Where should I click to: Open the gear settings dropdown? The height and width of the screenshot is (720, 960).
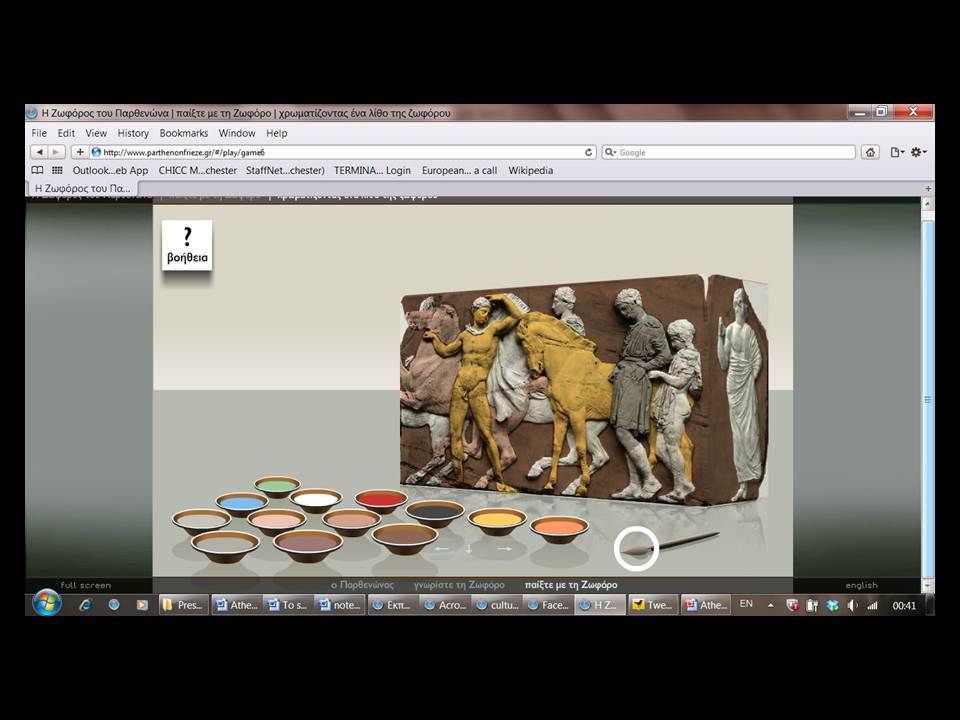pyautogui.click(x=918, y=152)
